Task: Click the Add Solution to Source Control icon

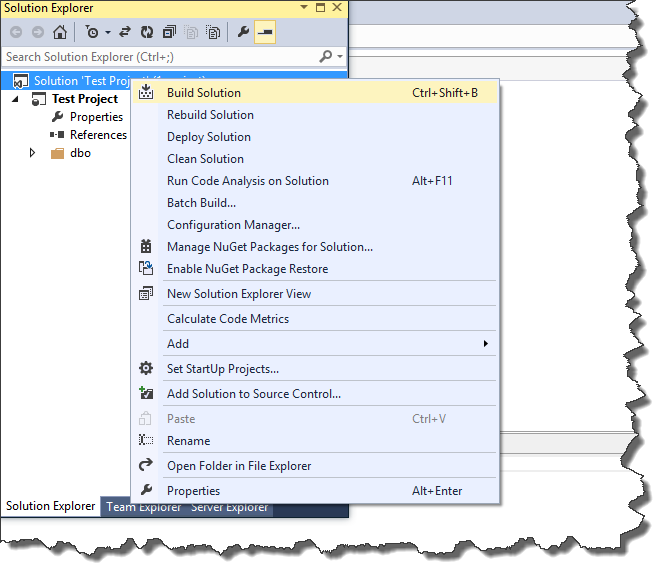Action: coord(146,393)
